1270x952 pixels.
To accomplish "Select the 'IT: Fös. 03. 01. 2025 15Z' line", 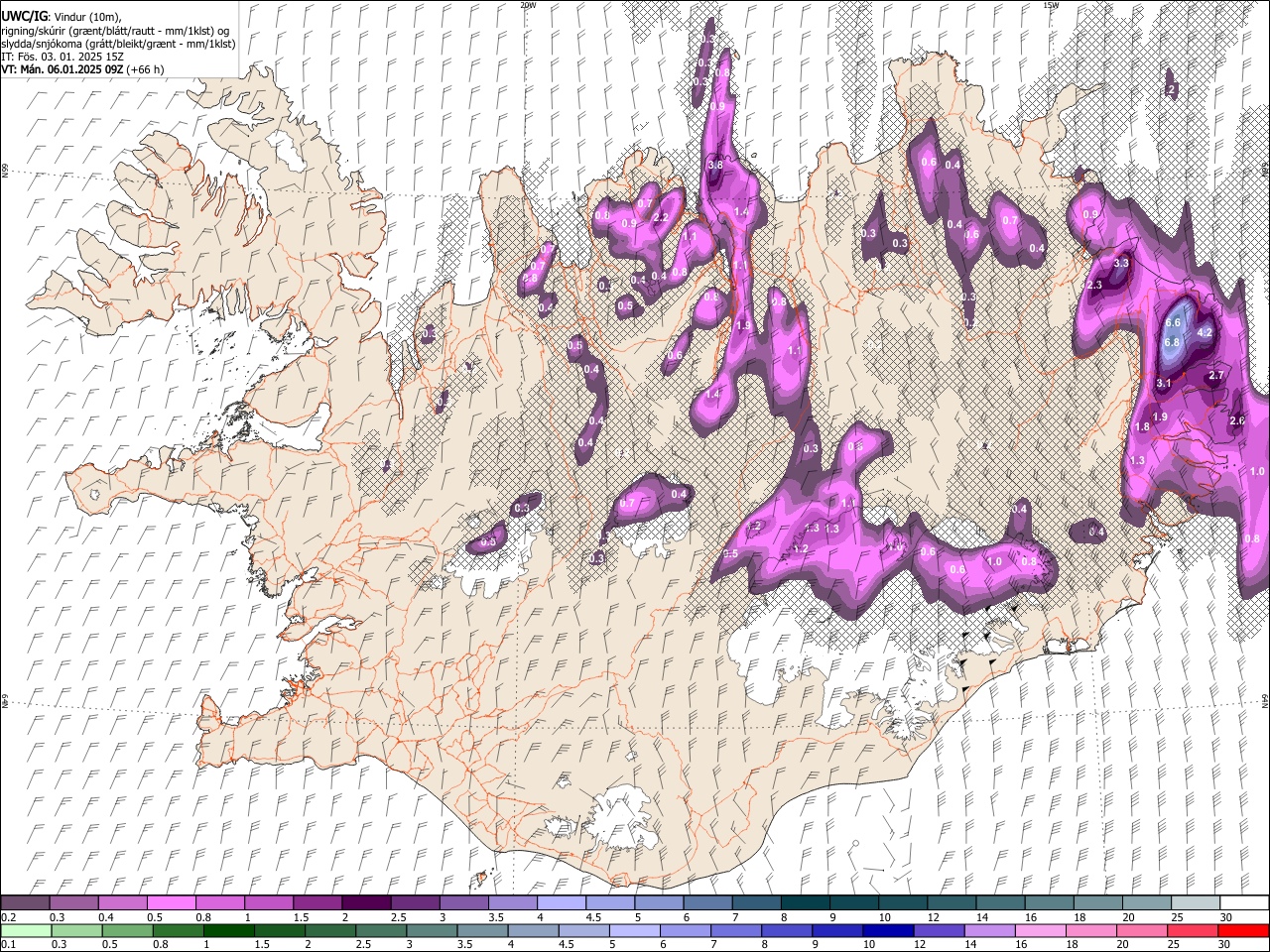I will coord(63,57).
